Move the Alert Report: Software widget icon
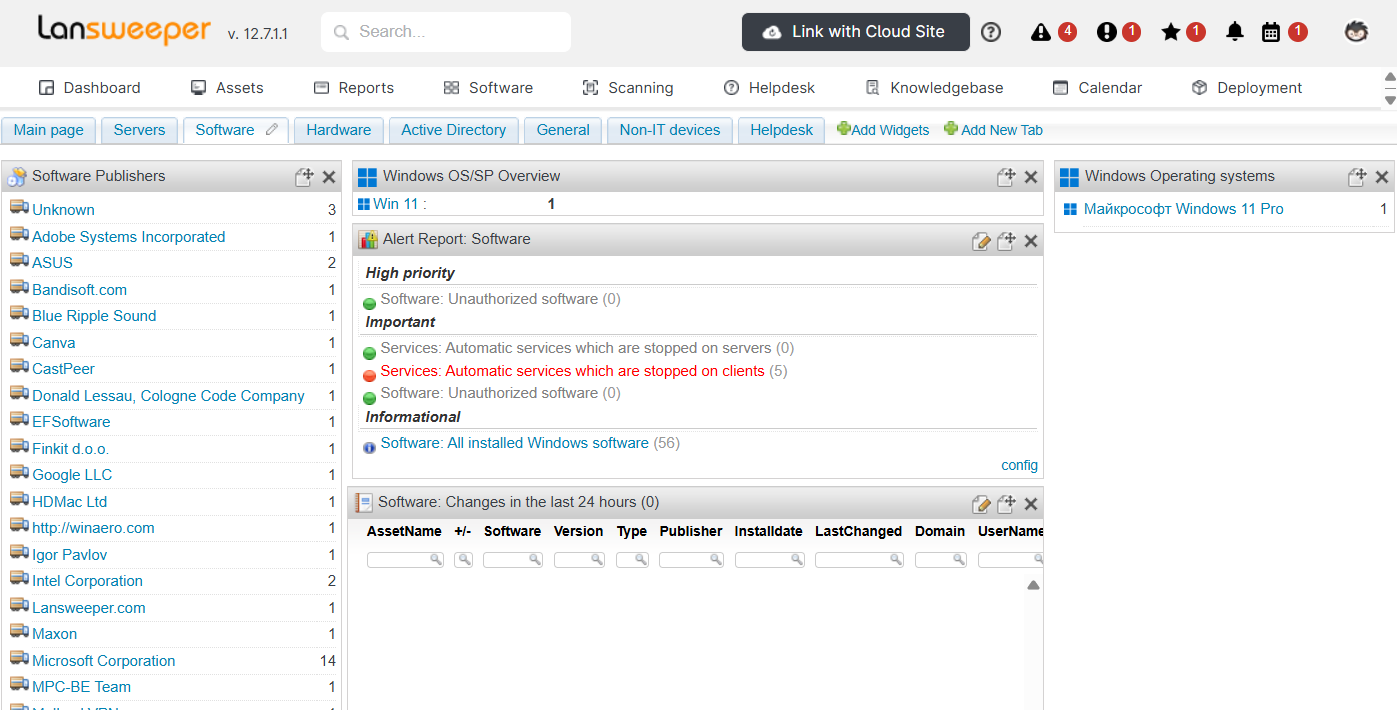This screenshot has width=1397, height=710. point(1007,240)
